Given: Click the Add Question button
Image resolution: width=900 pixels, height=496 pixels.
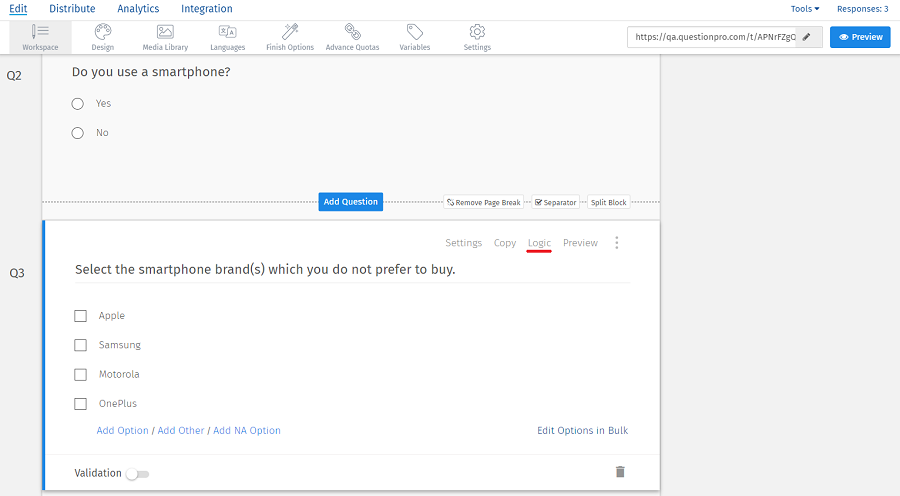Looking at the screenshot, I should (x=350, y=202).
